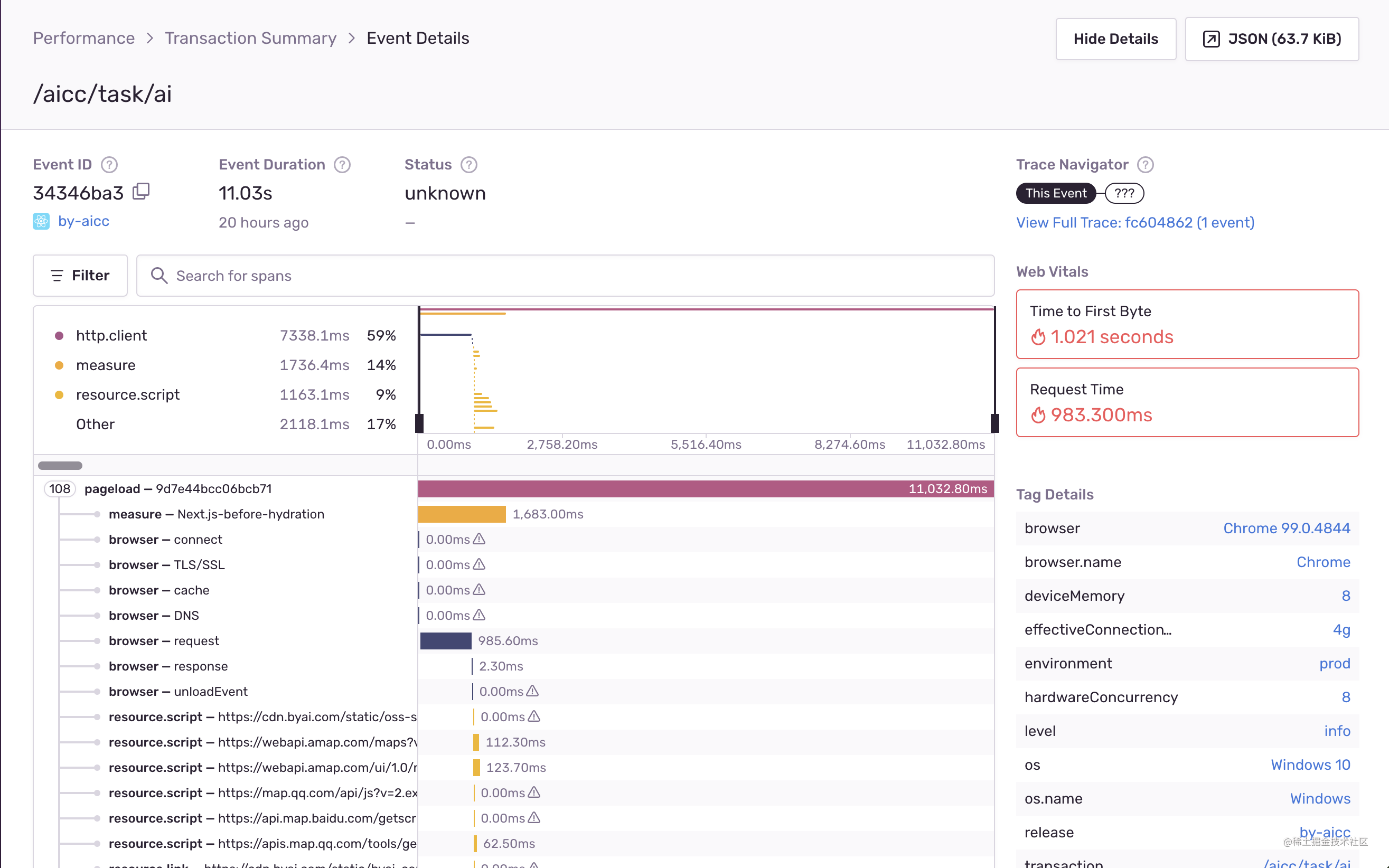Click http.client legend entry
The width and height of the screenshot is (1389, 868).
225,335
